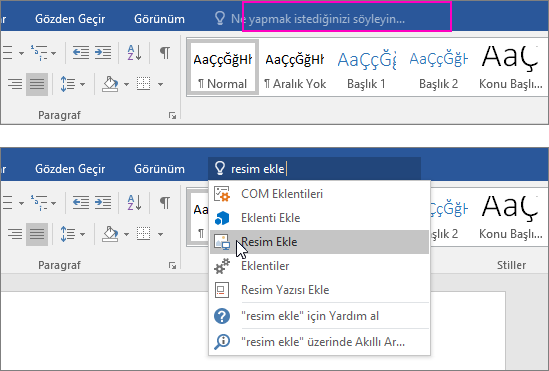Expand Shading color arrow in ribbon with empty search
This screenshot has width=549, height=371.
(126, 84)
